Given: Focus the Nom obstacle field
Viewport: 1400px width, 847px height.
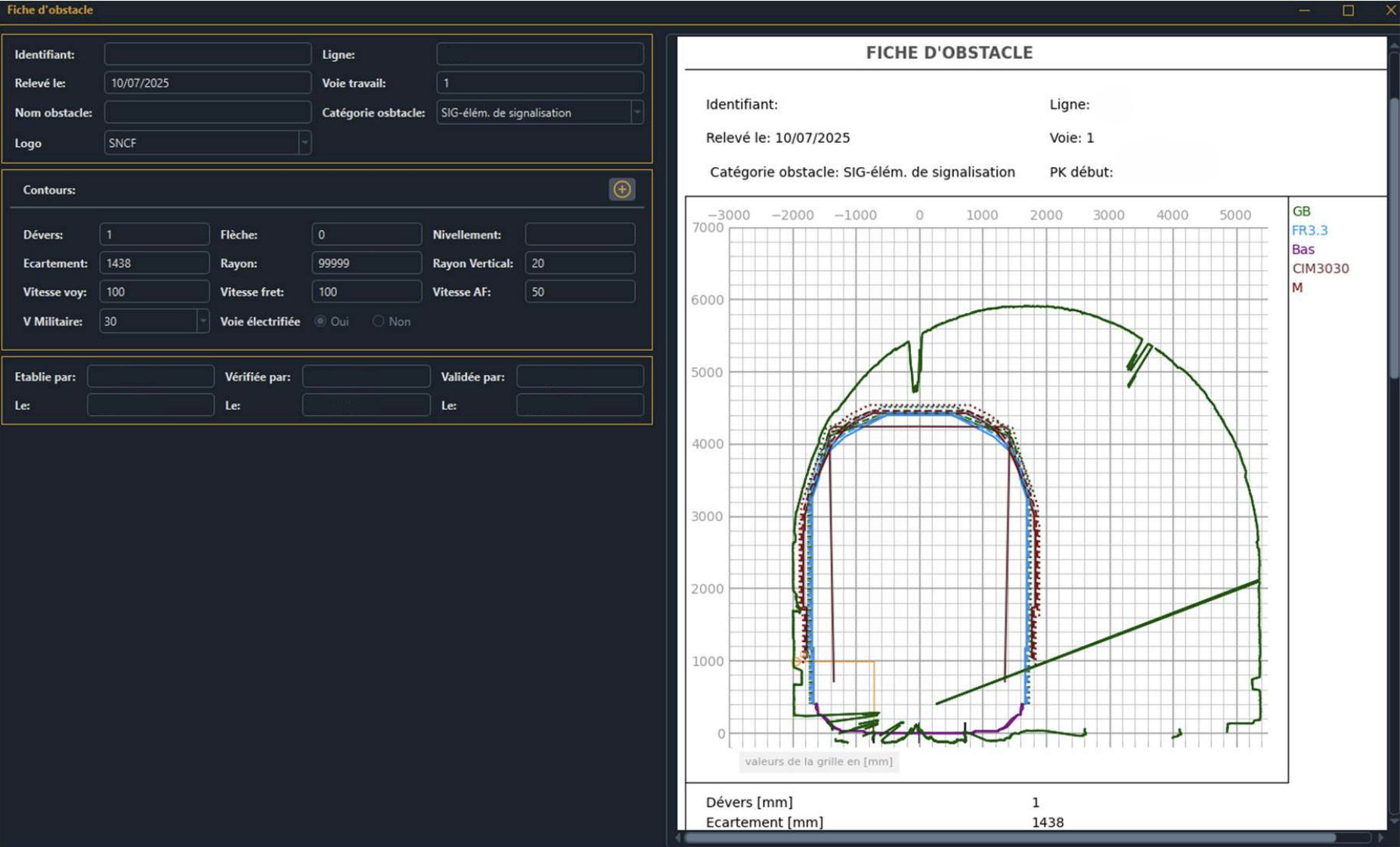Looking at the screenshot, I should coord(208,113).
